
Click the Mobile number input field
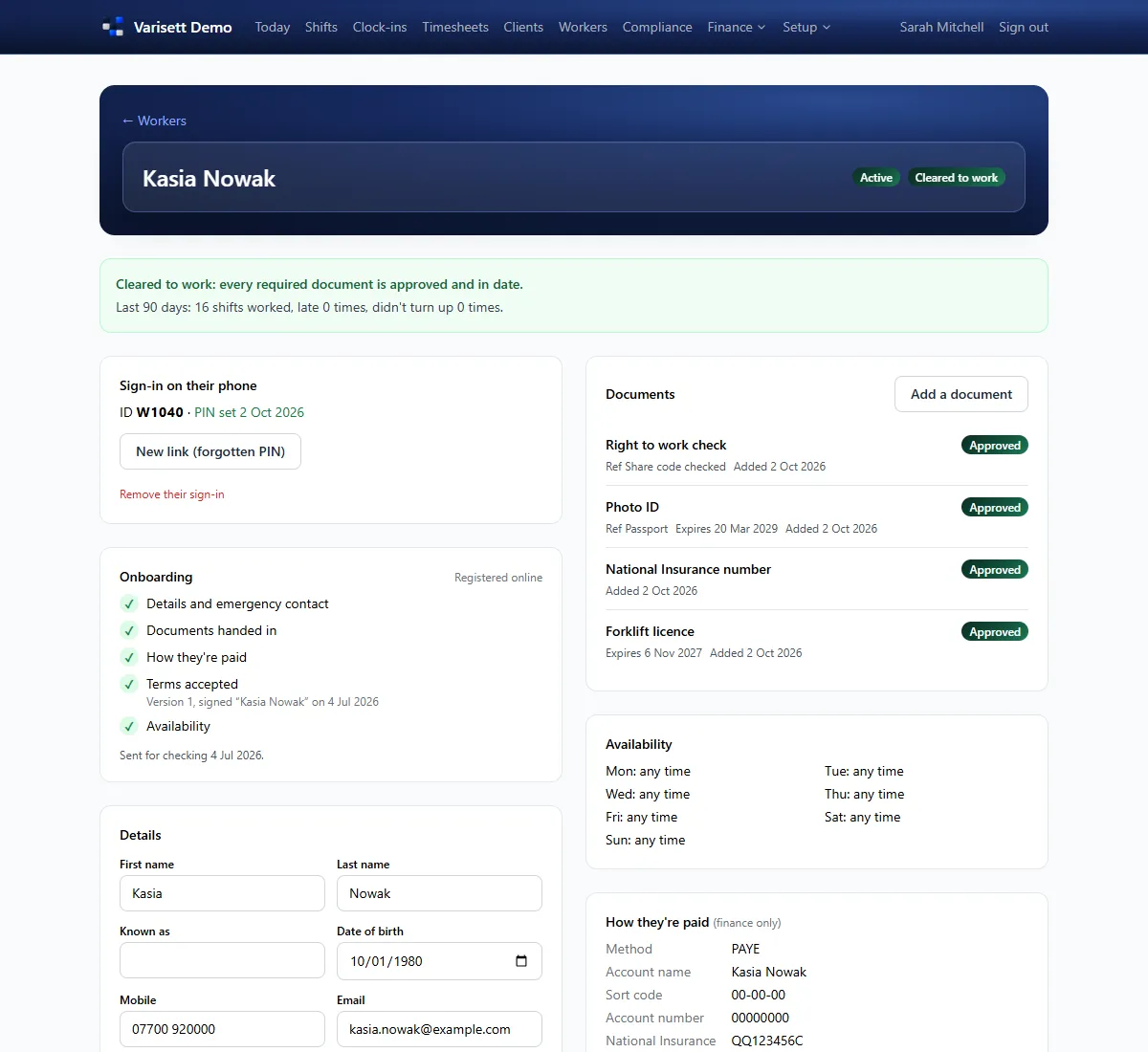[222, 1029]
